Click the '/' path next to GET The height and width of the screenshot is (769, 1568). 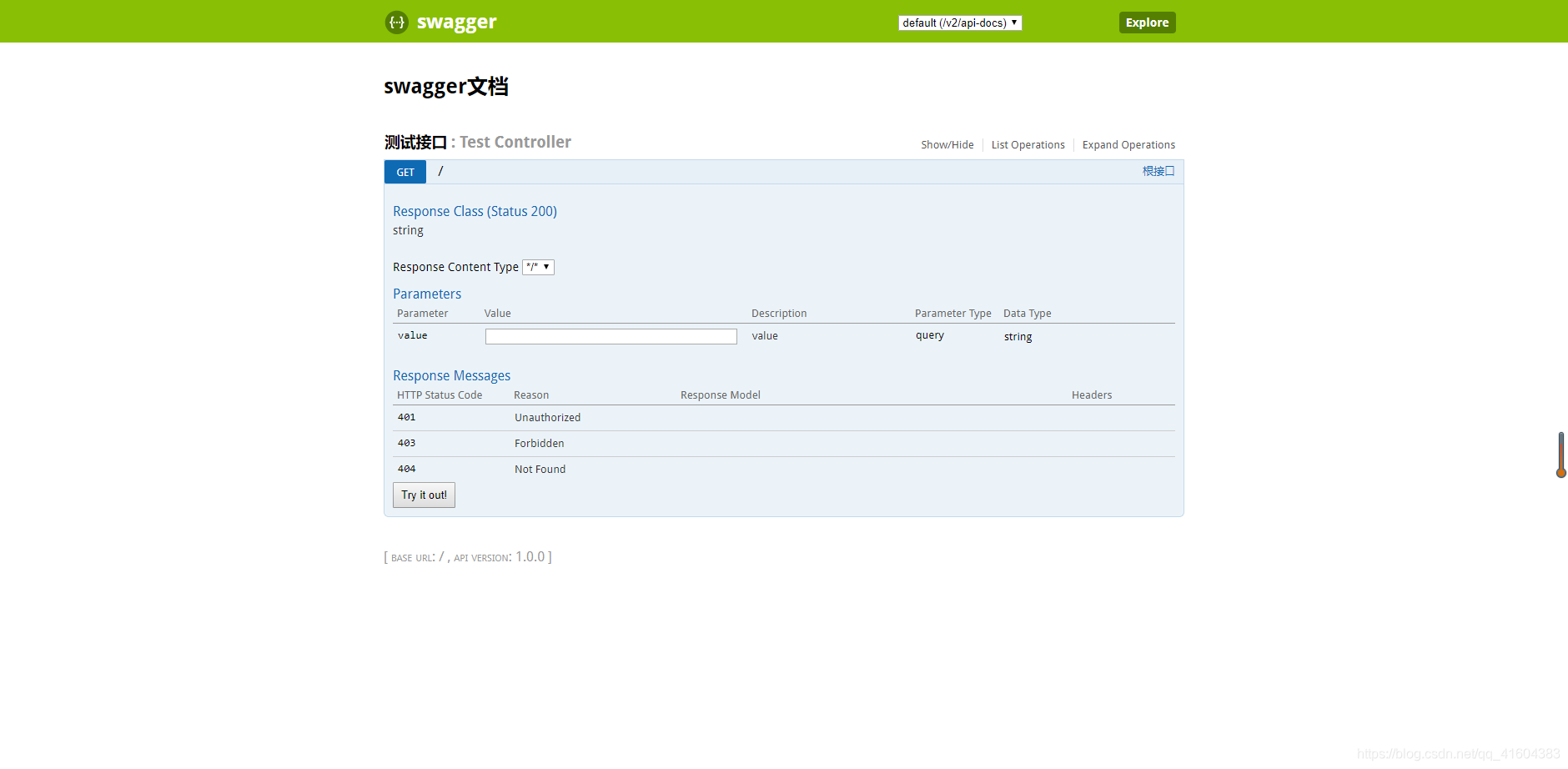point(440,172)
